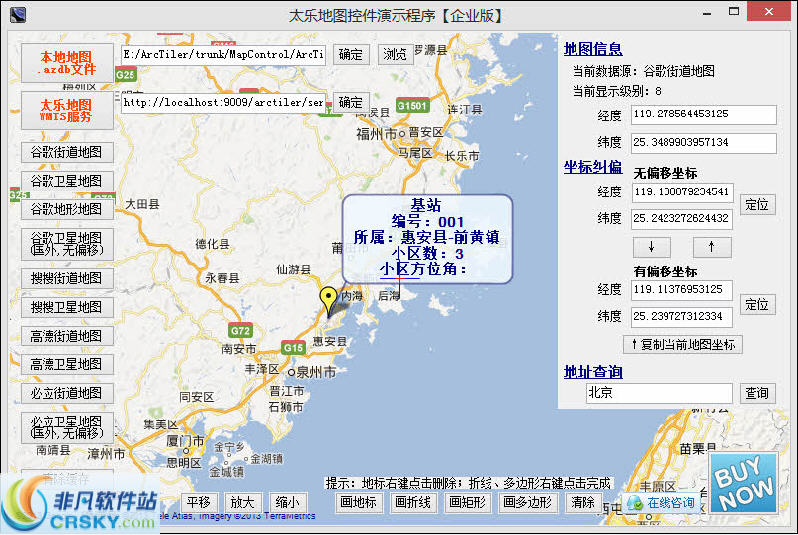Minimize the 太乐地图控件演示程序 window
This screenshot has height=535, width=798.
tap(707, 13)
